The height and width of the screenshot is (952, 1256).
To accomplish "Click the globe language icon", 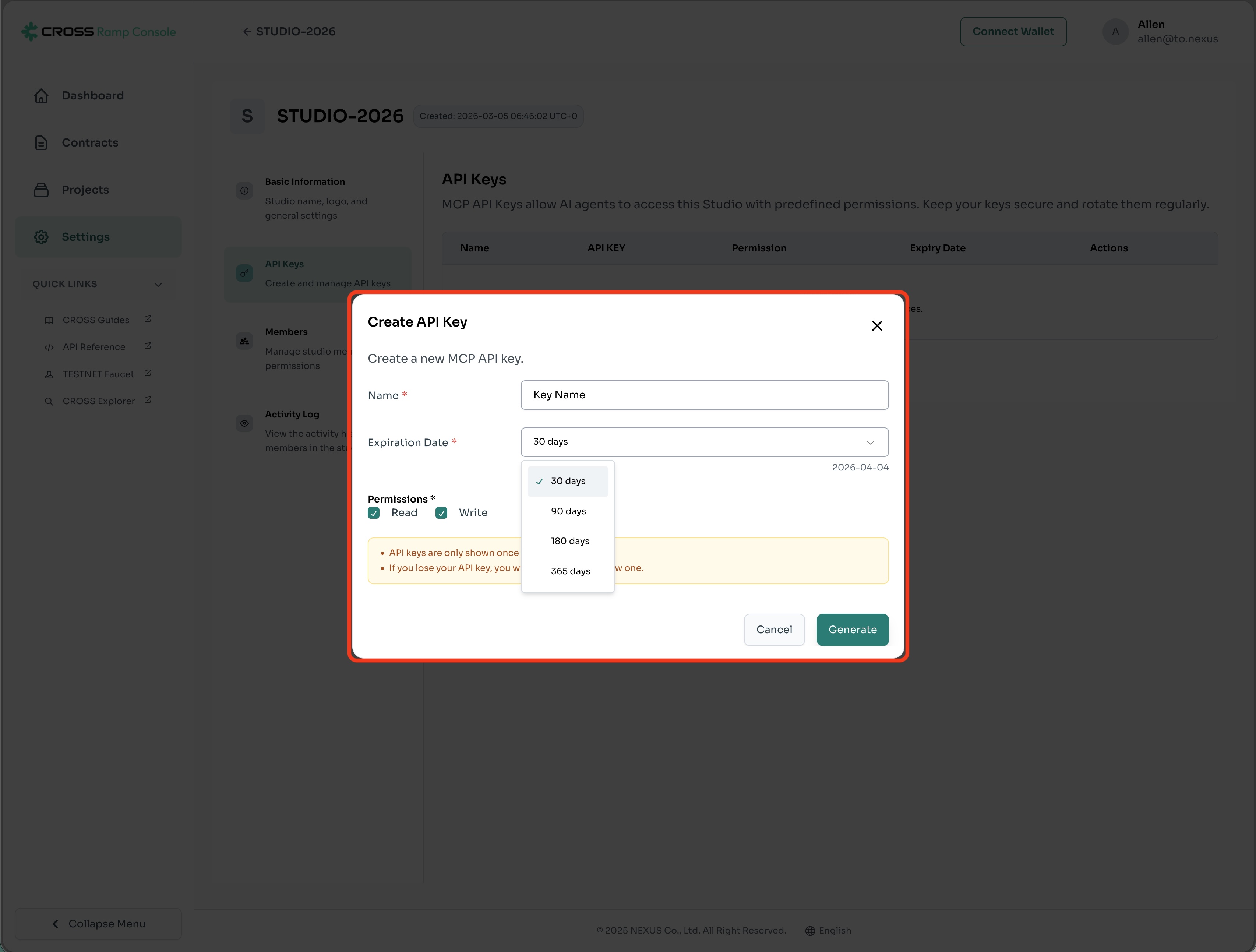I will point(810,930).
